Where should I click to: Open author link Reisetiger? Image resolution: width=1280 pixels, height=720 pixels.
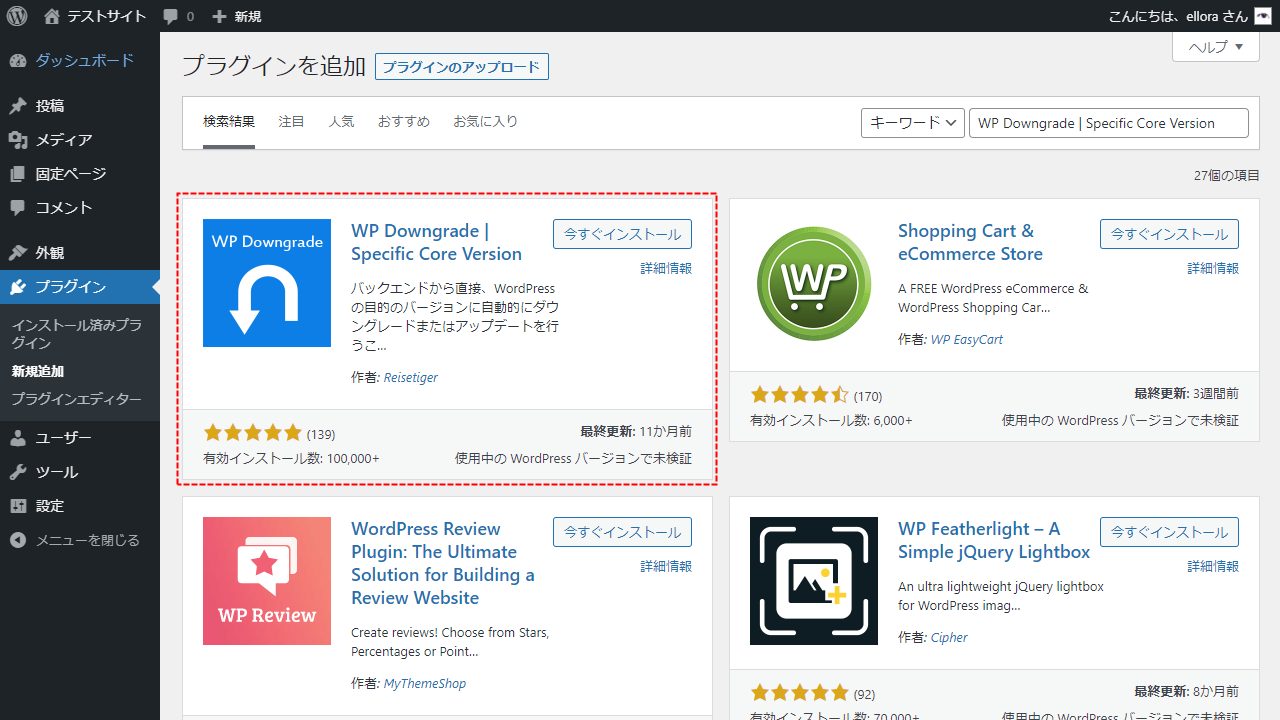(x=411, y=377)
